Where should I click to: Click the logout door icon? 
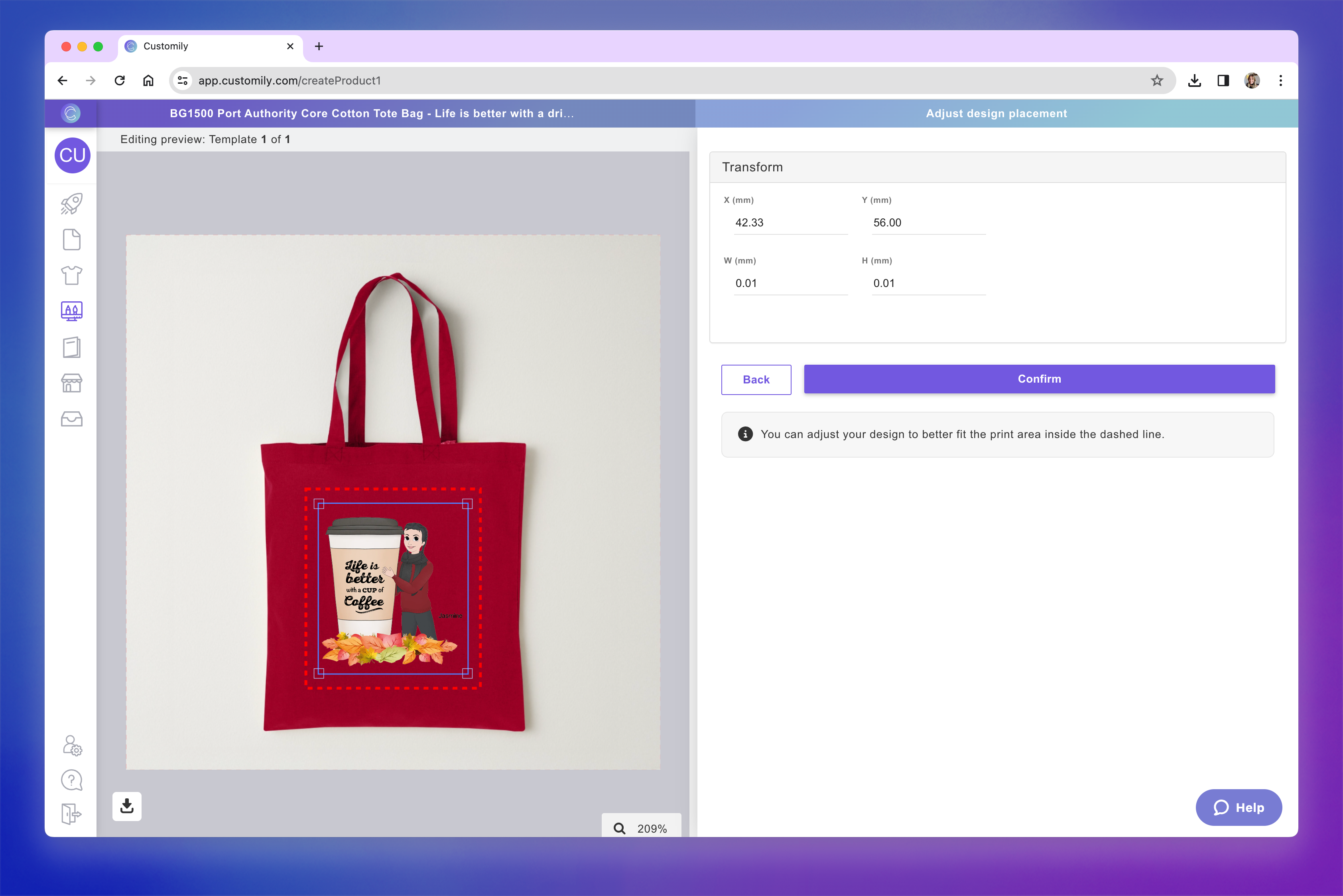click(71, 814)
